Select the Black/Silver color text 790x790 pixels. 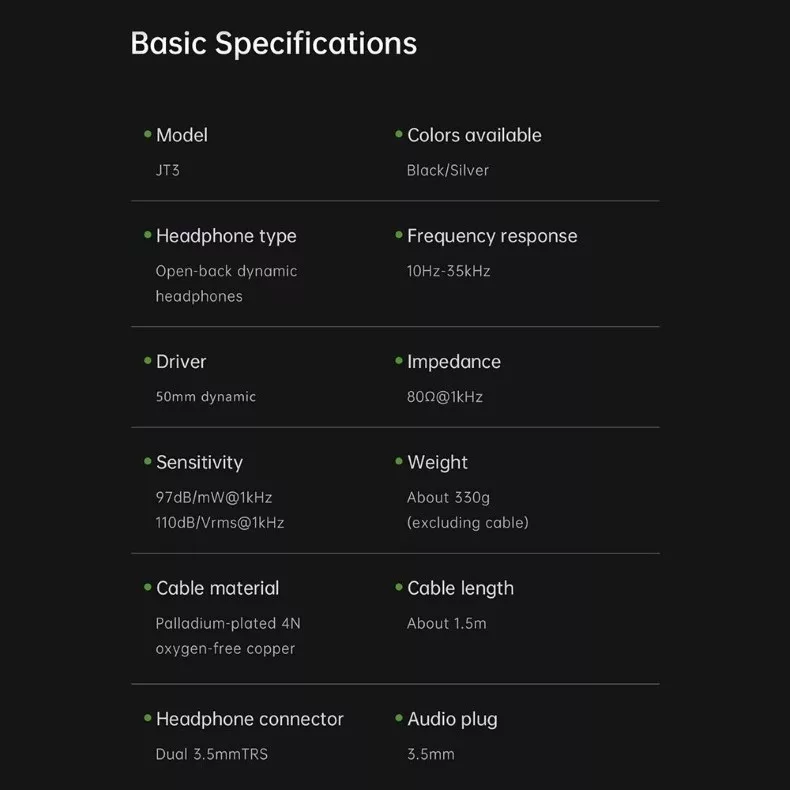(x=448, y=170)
